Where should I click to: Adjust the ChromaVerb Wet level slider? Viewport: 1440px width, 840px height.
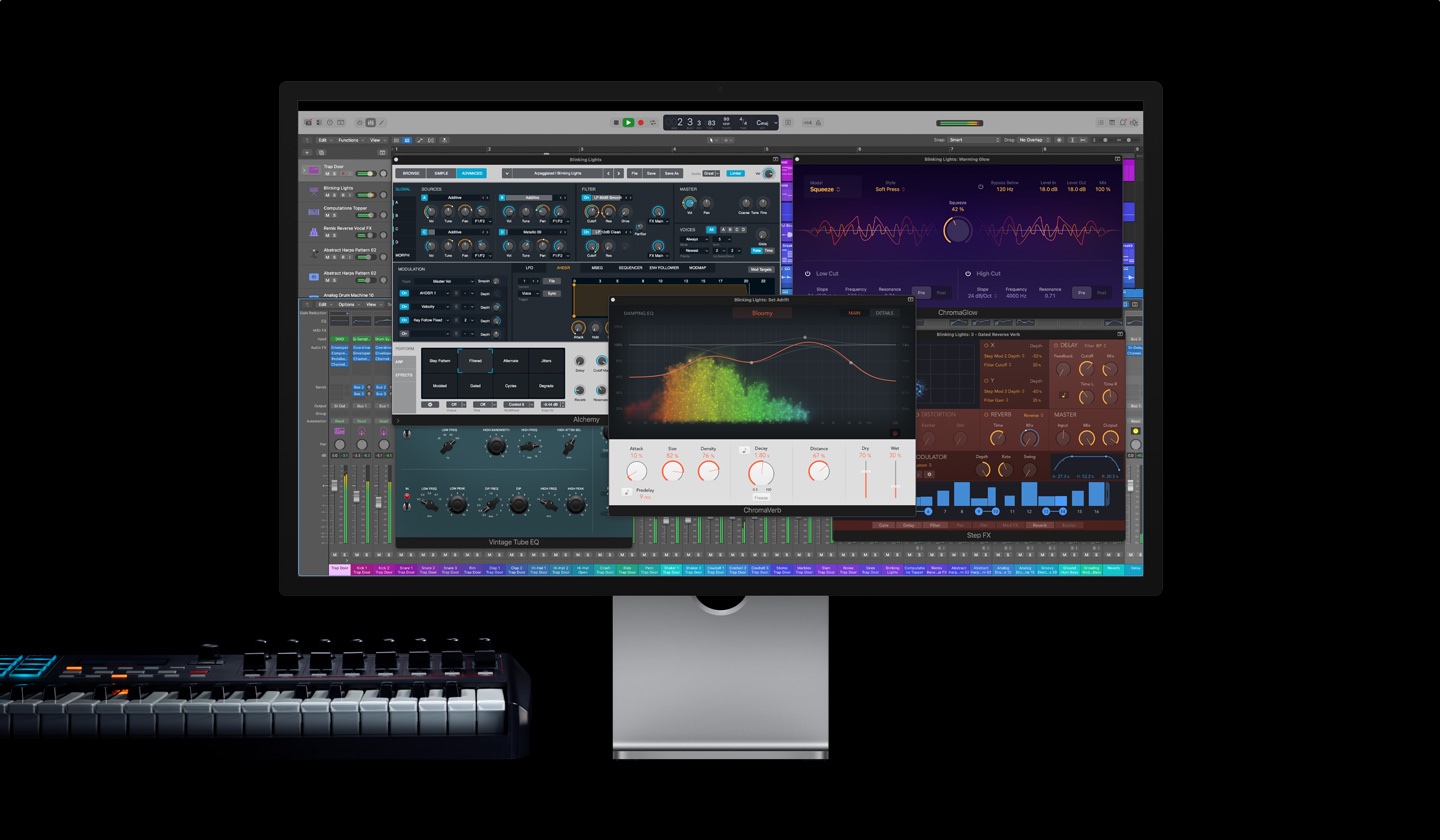[x=895, y=479]
